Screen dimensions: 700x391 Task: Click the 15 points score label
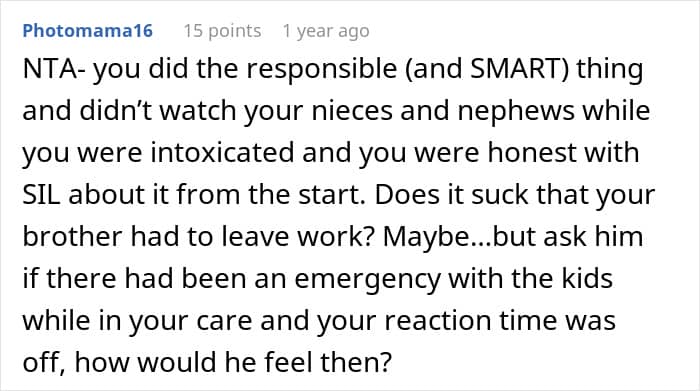(x=222, y=31)
